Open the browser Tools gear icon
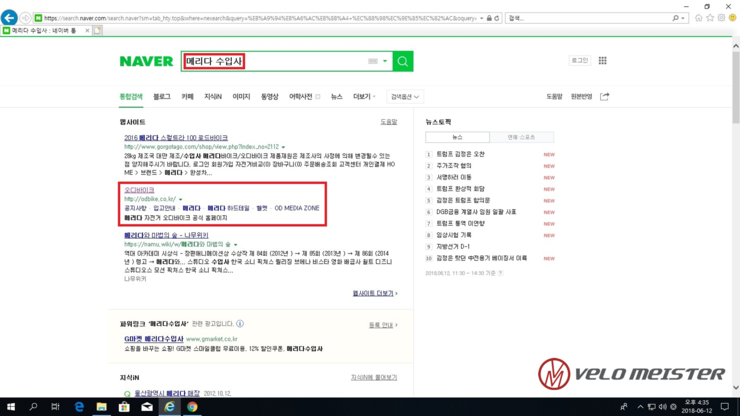The width and height of the screenshot is (740, 416). pos(721,18)
